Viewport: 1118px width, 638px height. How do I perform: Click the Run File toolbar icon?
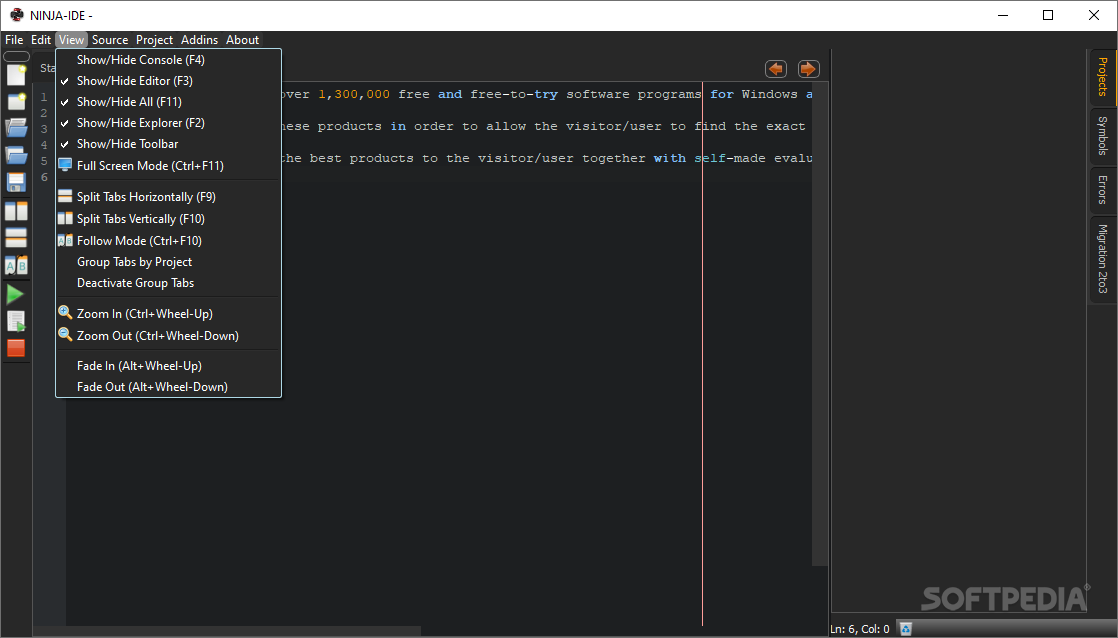pyautogui.click(x=16, y=321)
